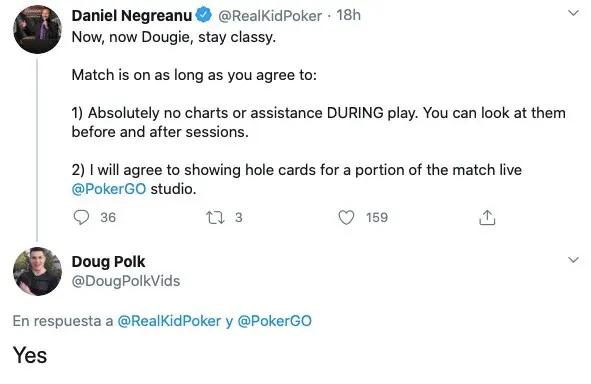
Task: Click the verified badge next to Daniel Negreanu
Action: [204, 15]
